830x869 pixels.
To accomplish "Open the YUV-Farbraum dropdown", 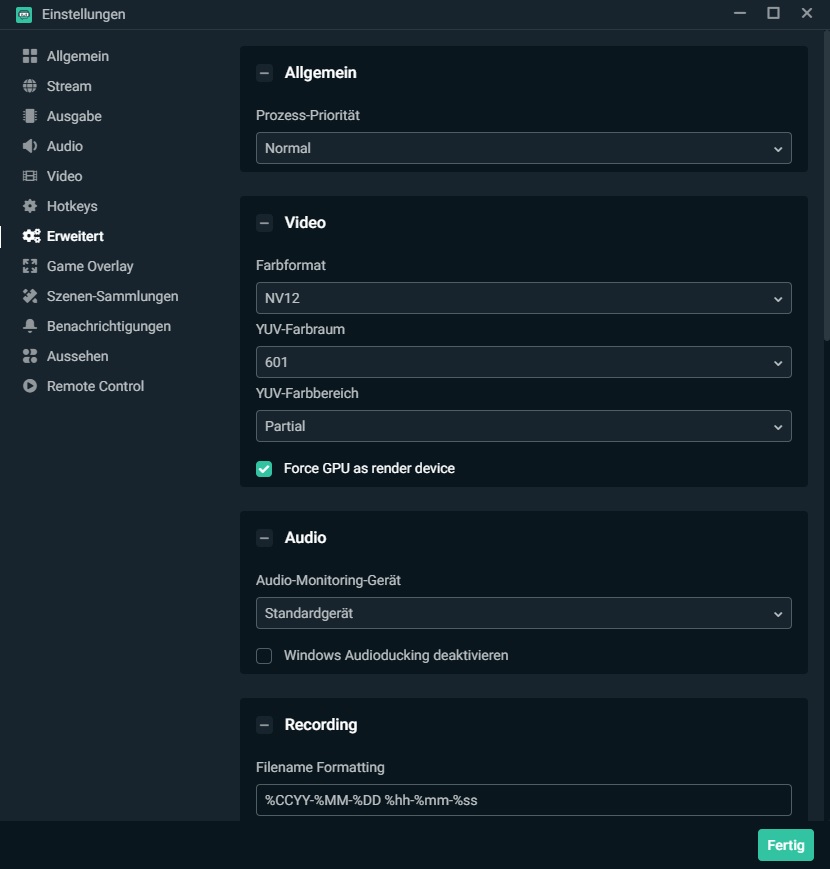I will [523, 362].
